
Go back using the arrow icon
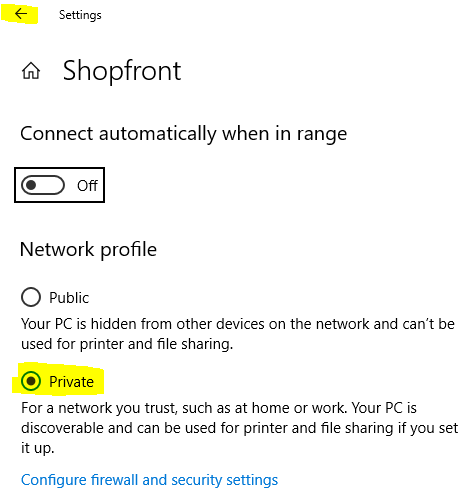21,14
